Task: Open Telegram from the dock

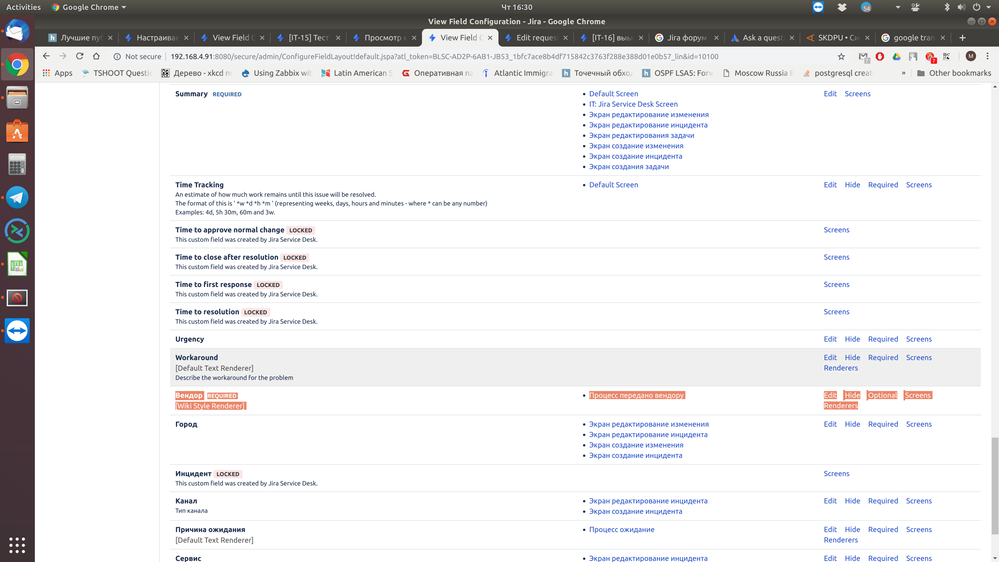Action: tap(17, 198)
